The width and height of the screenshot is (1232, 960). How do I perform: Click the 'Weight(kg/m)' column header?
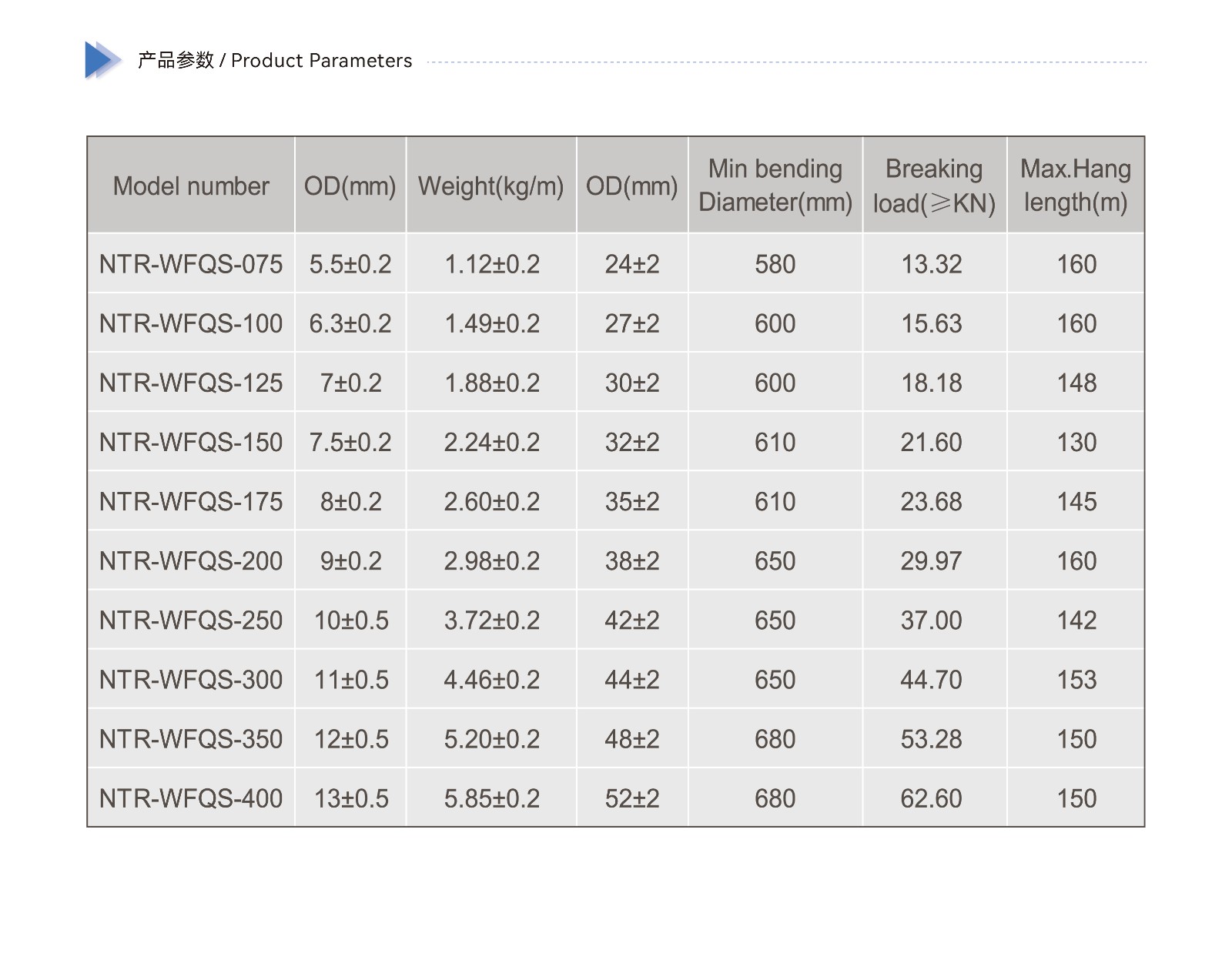tap(491, 186)
